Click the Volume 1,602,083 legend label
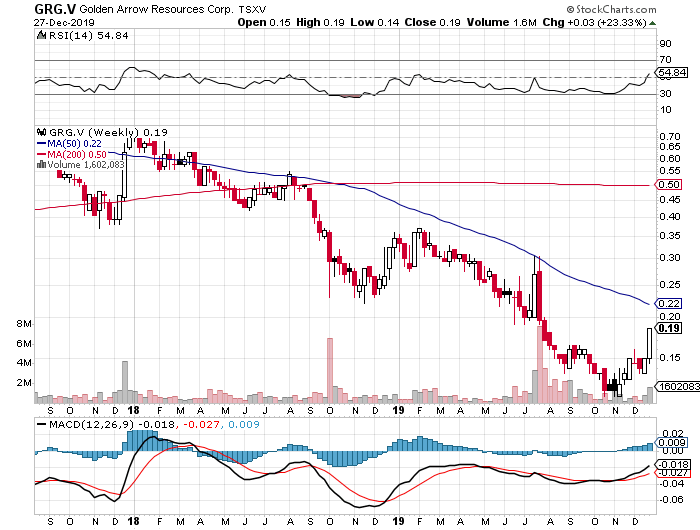 [86, 165]
